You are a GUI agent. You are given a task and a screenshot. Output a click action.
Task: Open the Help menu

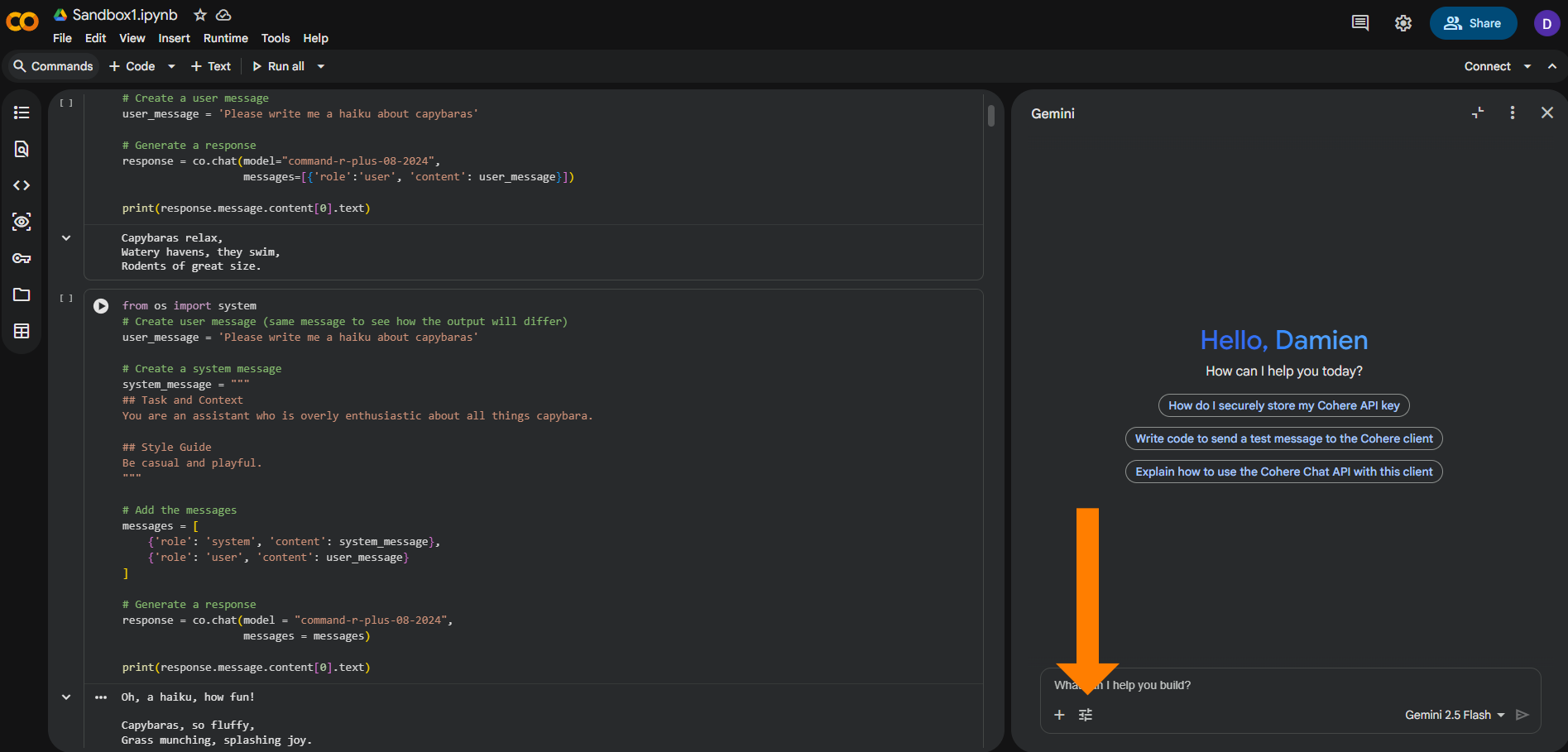315,38
